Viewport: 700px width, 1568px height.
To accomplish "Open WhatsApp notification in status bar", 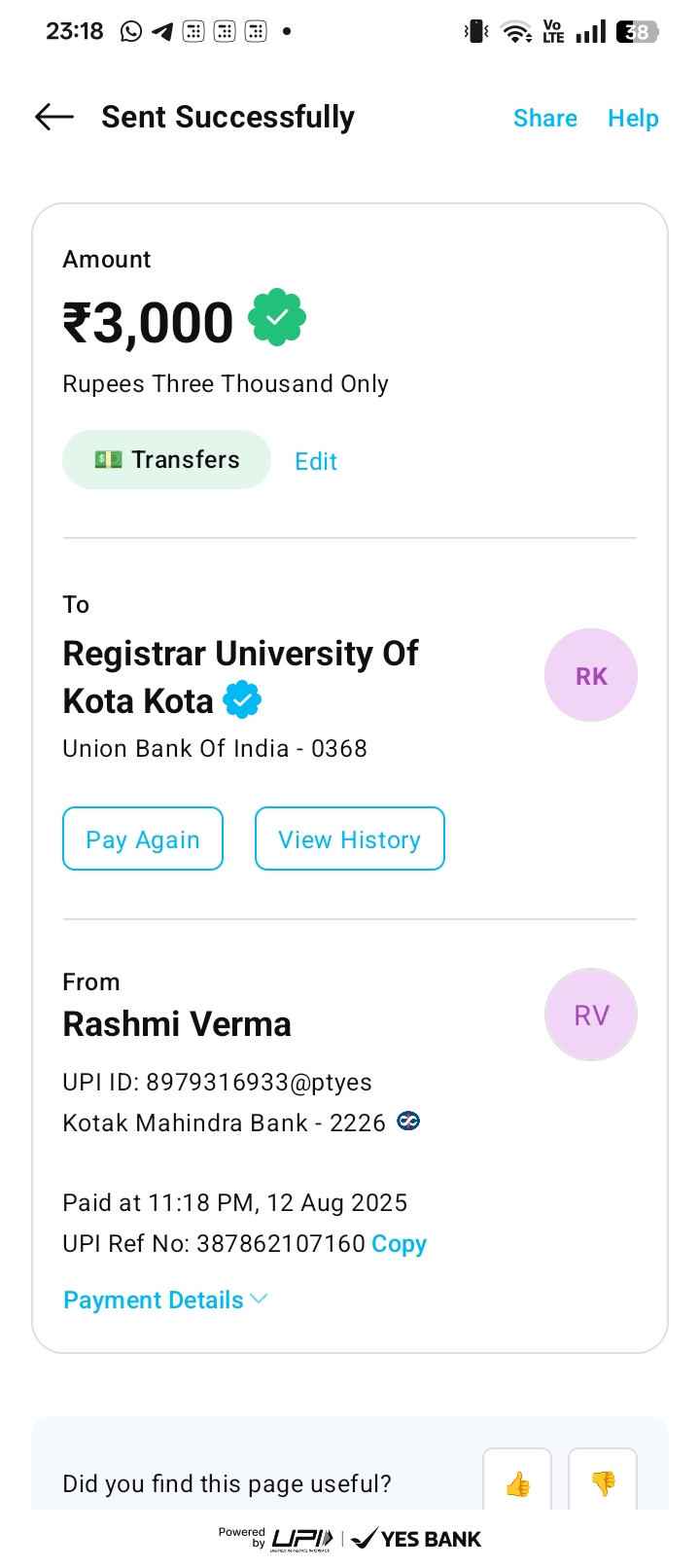I will tap(130, 32).
